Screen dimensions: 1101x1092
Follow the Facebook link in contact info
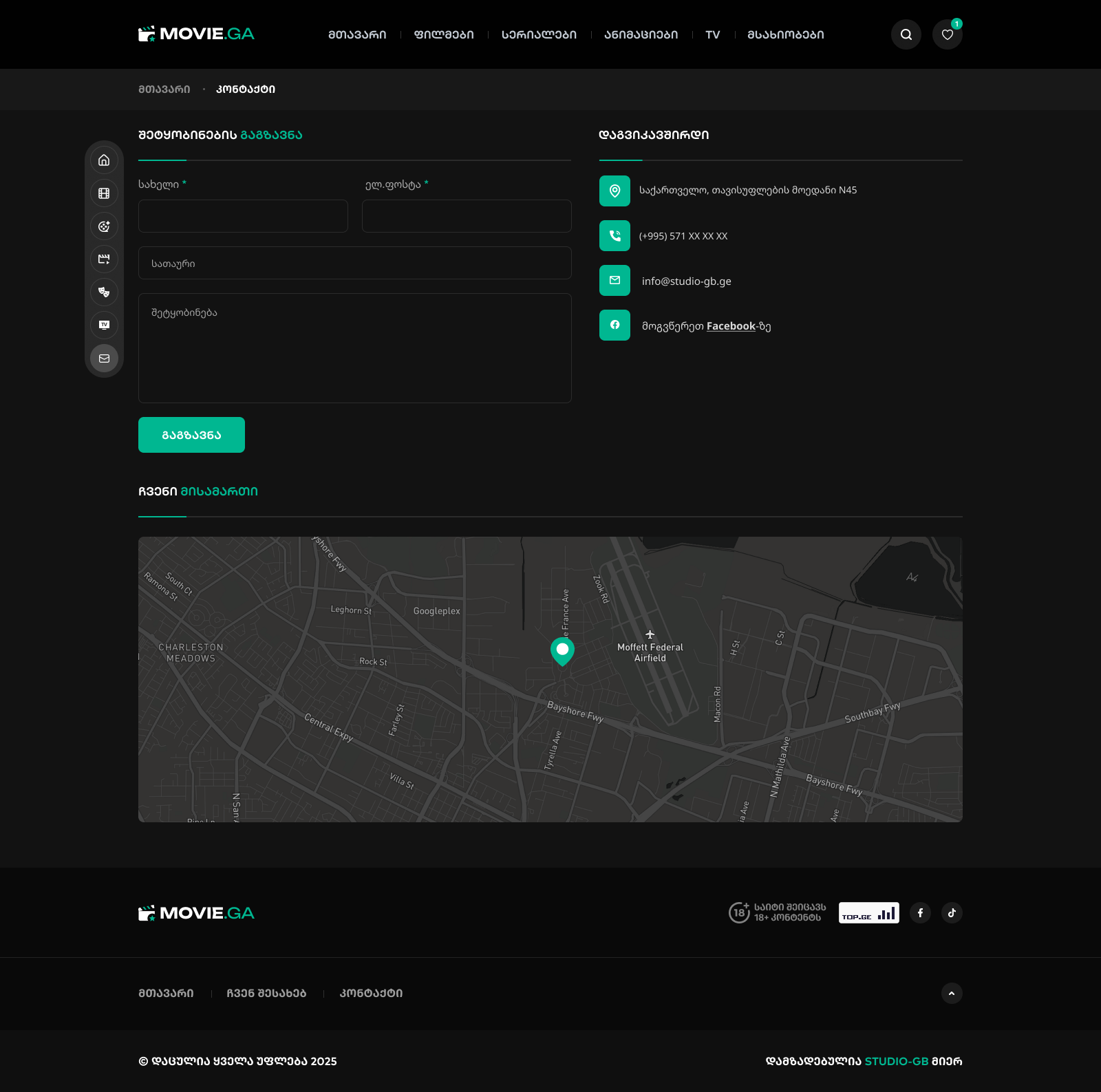pyautogui.click(x=731, y=326)
